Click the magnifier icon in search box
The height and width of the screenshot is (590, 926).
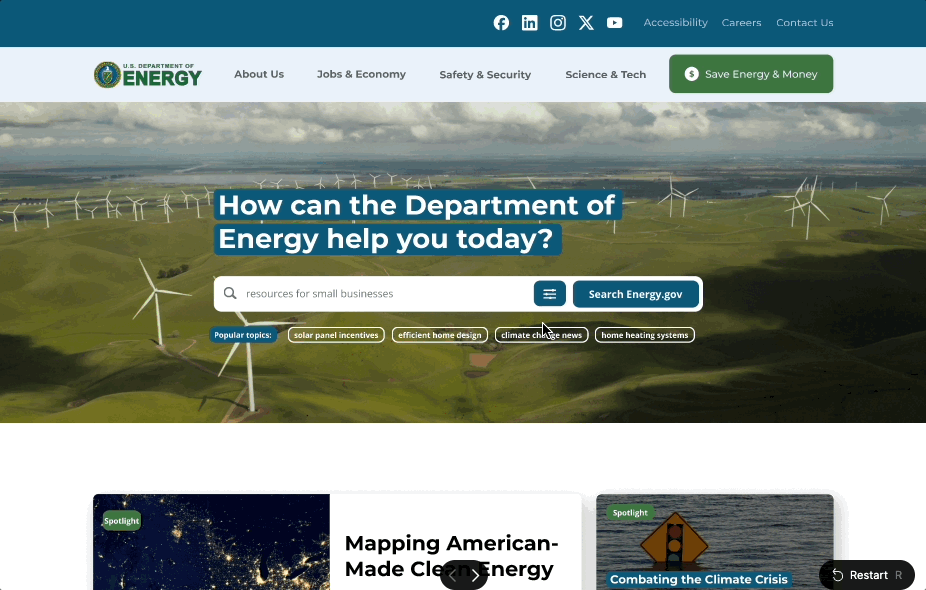(230, 294)
